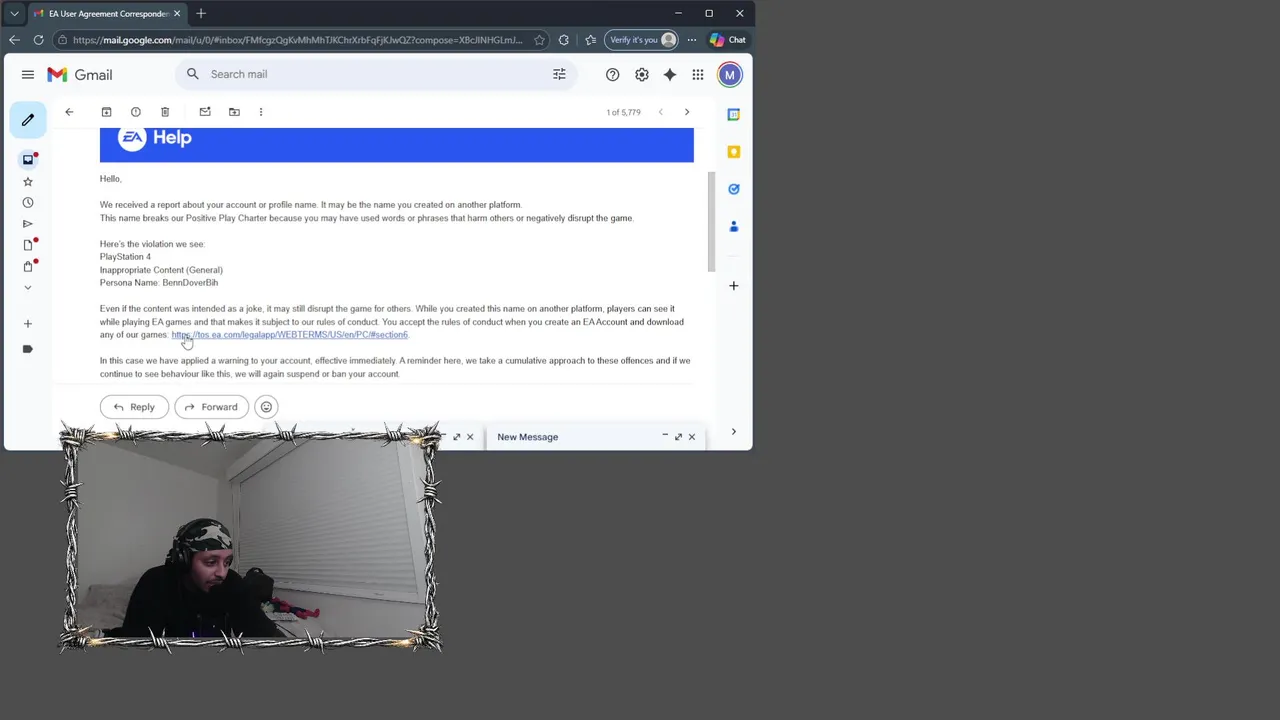
Task: Reply to the EA email
Action: click(x=134, y=407)
